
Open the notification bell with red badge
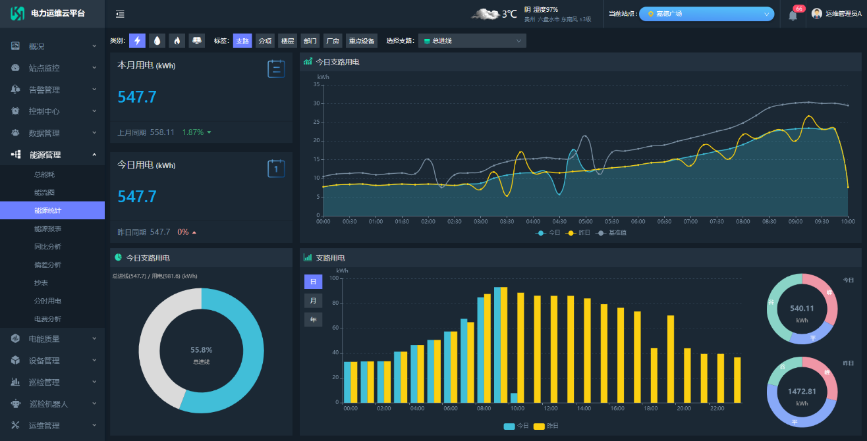pyautogui.click(x=793, y=15)
